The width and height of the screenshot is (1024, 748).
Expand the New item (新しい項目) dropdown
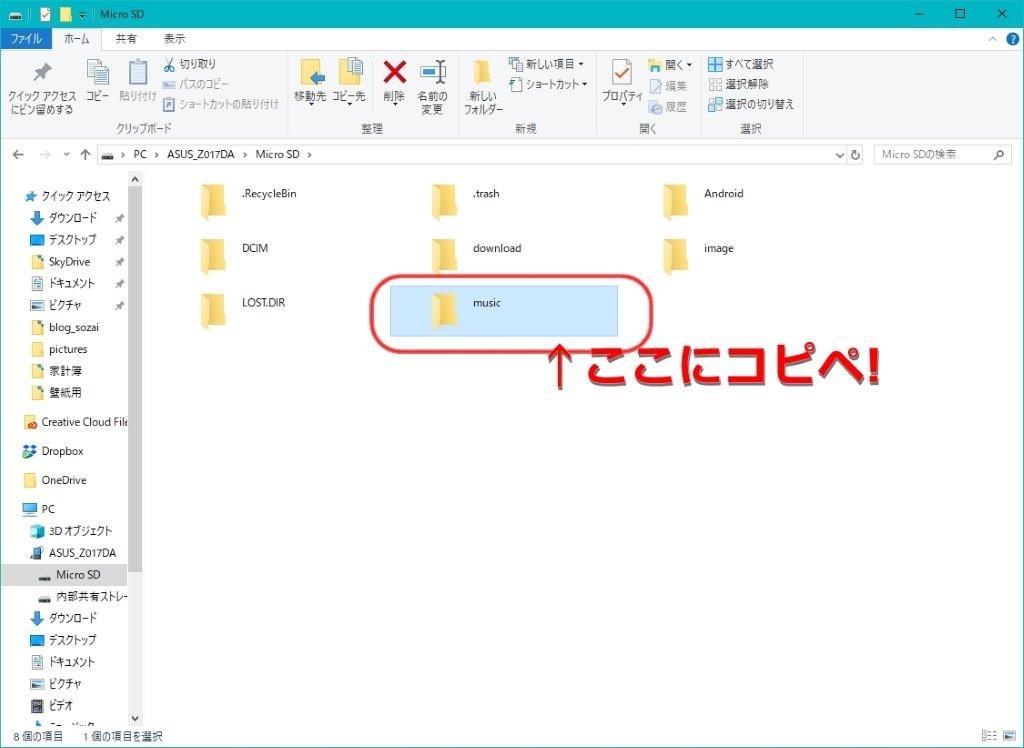[x=549, y=64]
